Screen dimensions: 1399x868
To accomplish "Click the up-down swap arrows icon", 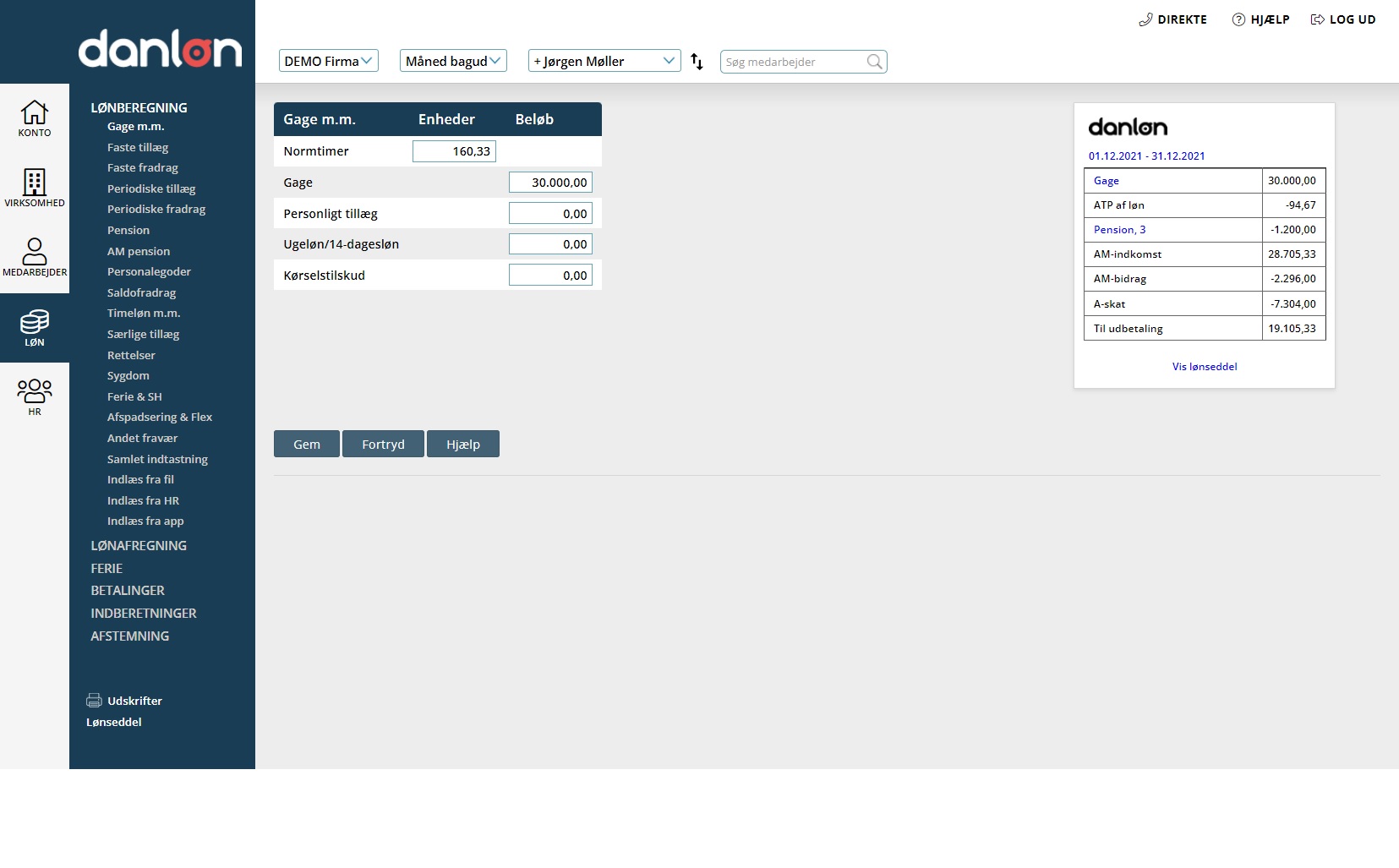I will click(x=697, y=62).
